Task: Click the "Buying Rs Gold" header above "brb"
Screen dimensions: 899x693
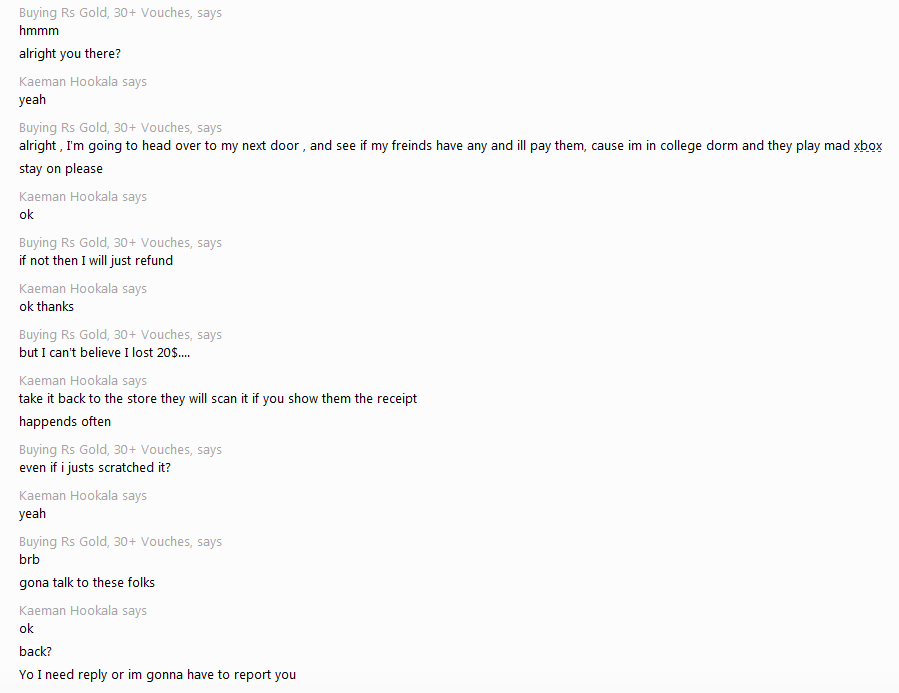Action: (x=120, y=542)
